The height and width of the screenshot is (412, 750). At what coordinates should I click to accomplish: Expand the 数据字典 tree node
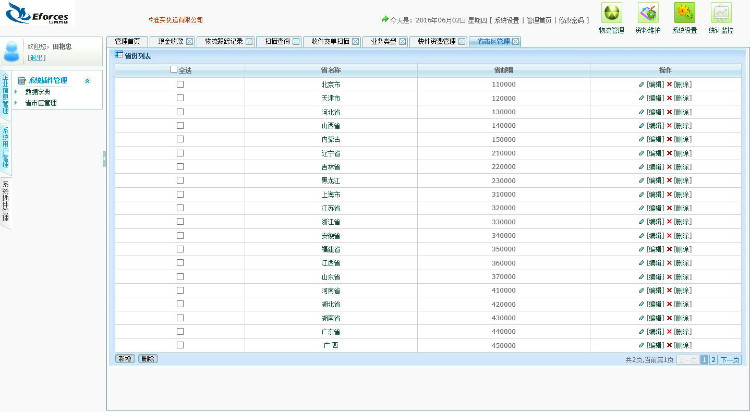(x=16, y=91)
